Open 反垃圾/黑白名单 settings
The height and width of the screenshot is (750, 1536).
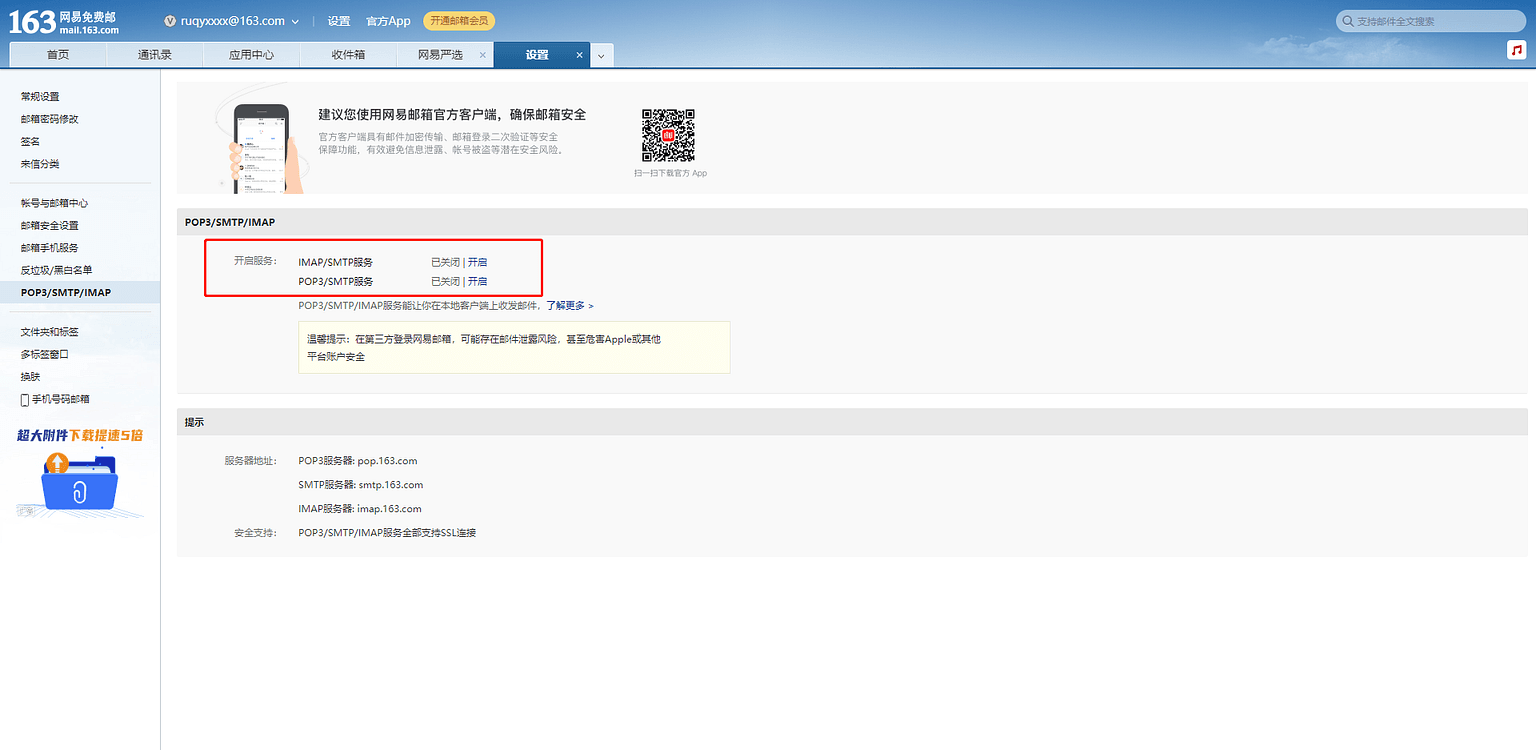(x=57, y=270)
